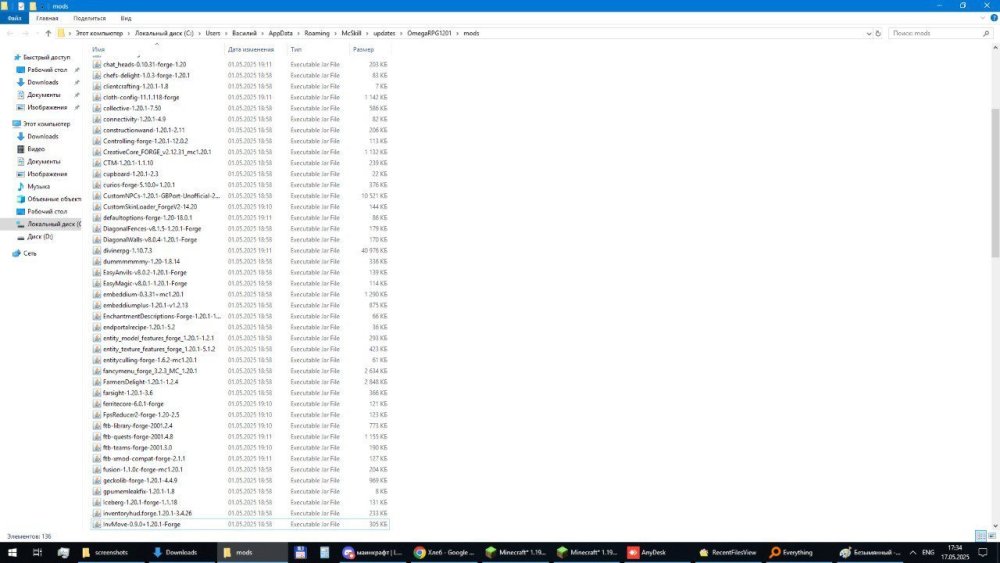The image size is (1000, 563).
Task: Switch to the Вид ribbon tab
Action: pos(126,18)
